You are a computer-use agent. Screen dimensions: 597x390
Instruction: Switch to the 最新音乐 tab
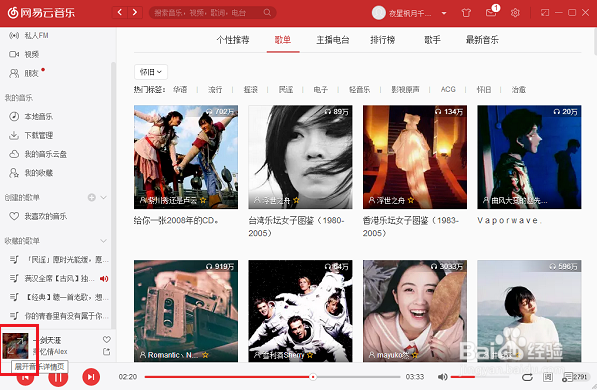coord(482,40)
